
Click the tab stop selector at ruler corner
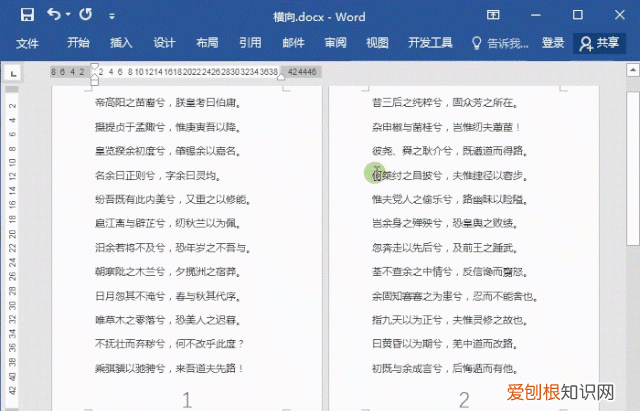13,73
